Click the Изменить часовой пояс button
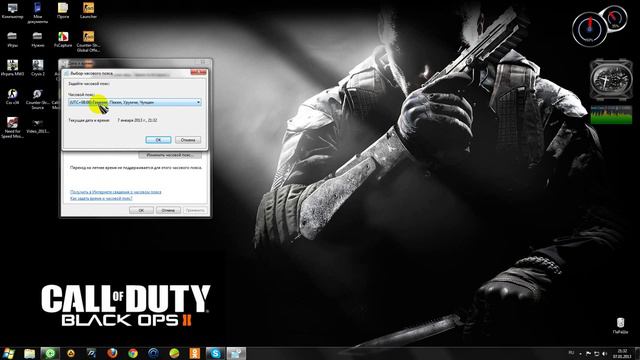Viewport: 640px width, 360px height. (169, 156)
